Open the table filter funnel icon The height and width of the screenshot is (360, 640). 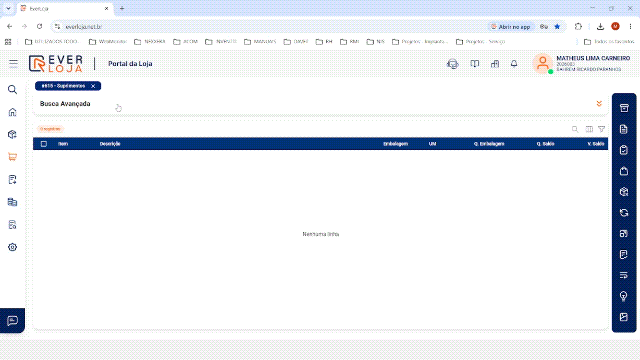[x=601, y=129]
